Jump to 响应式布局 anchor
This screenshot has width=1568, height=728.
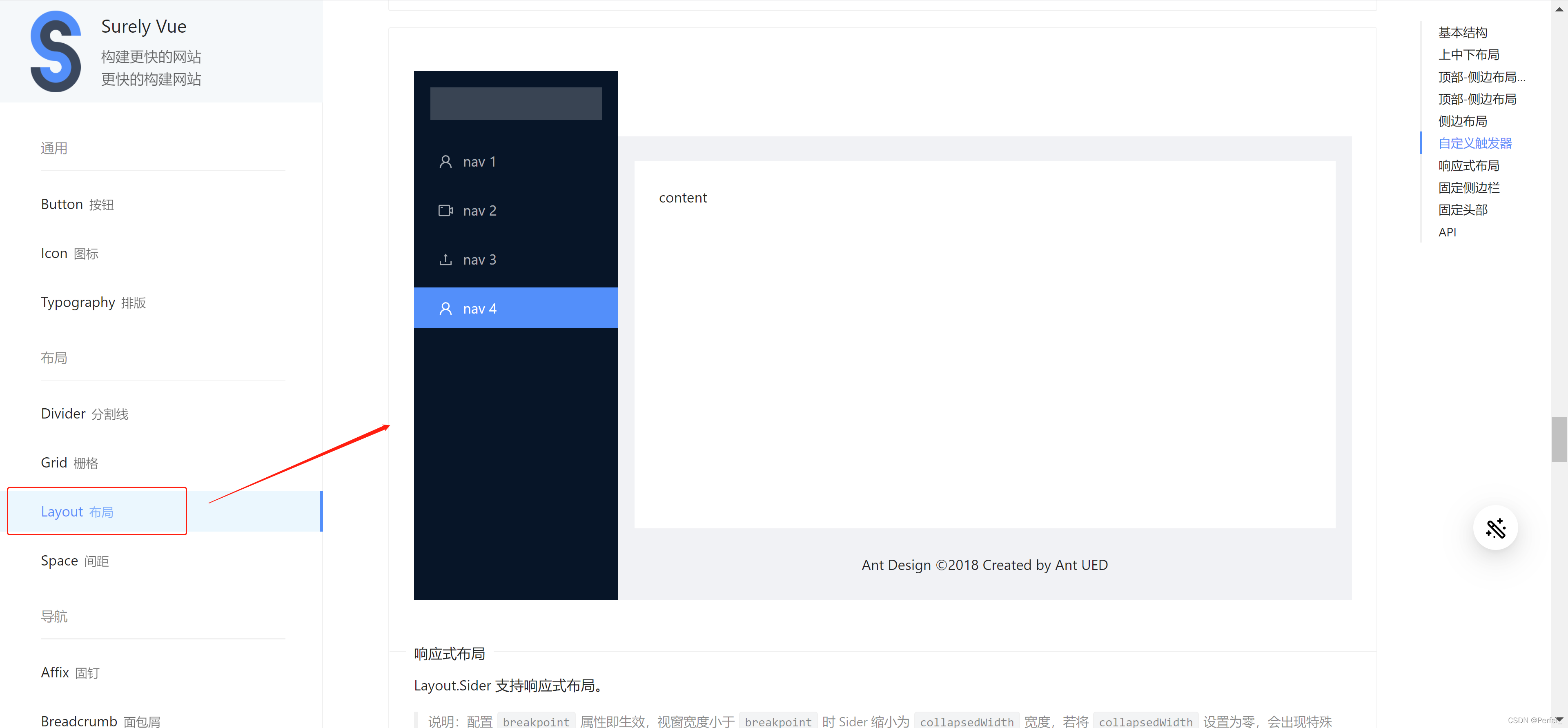pyautogui.click(x=1468, y=165)
